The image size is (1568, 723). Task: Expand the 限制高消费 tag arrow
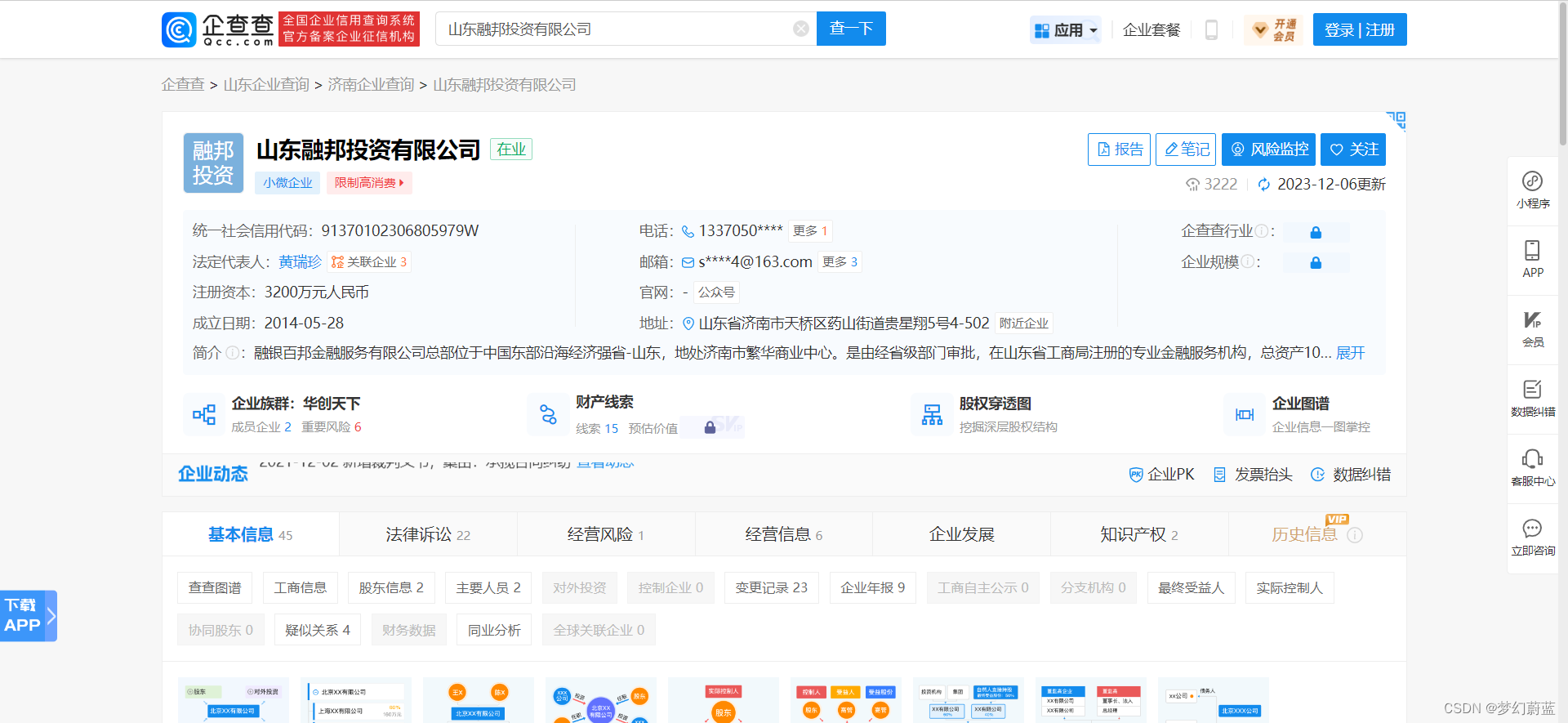[402, 183]
